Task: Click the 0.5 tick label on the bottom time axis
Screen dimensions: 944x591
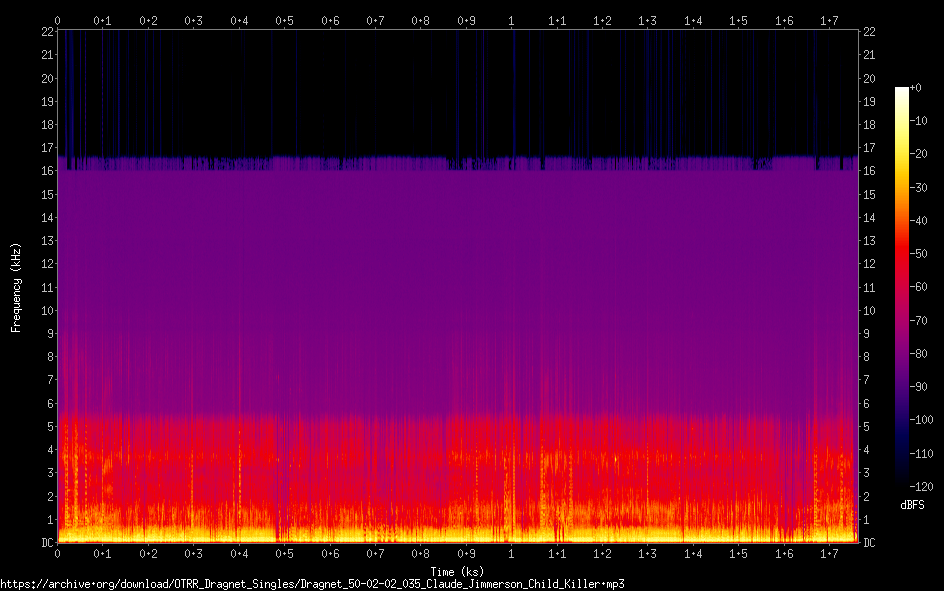Action: [285, 553]
